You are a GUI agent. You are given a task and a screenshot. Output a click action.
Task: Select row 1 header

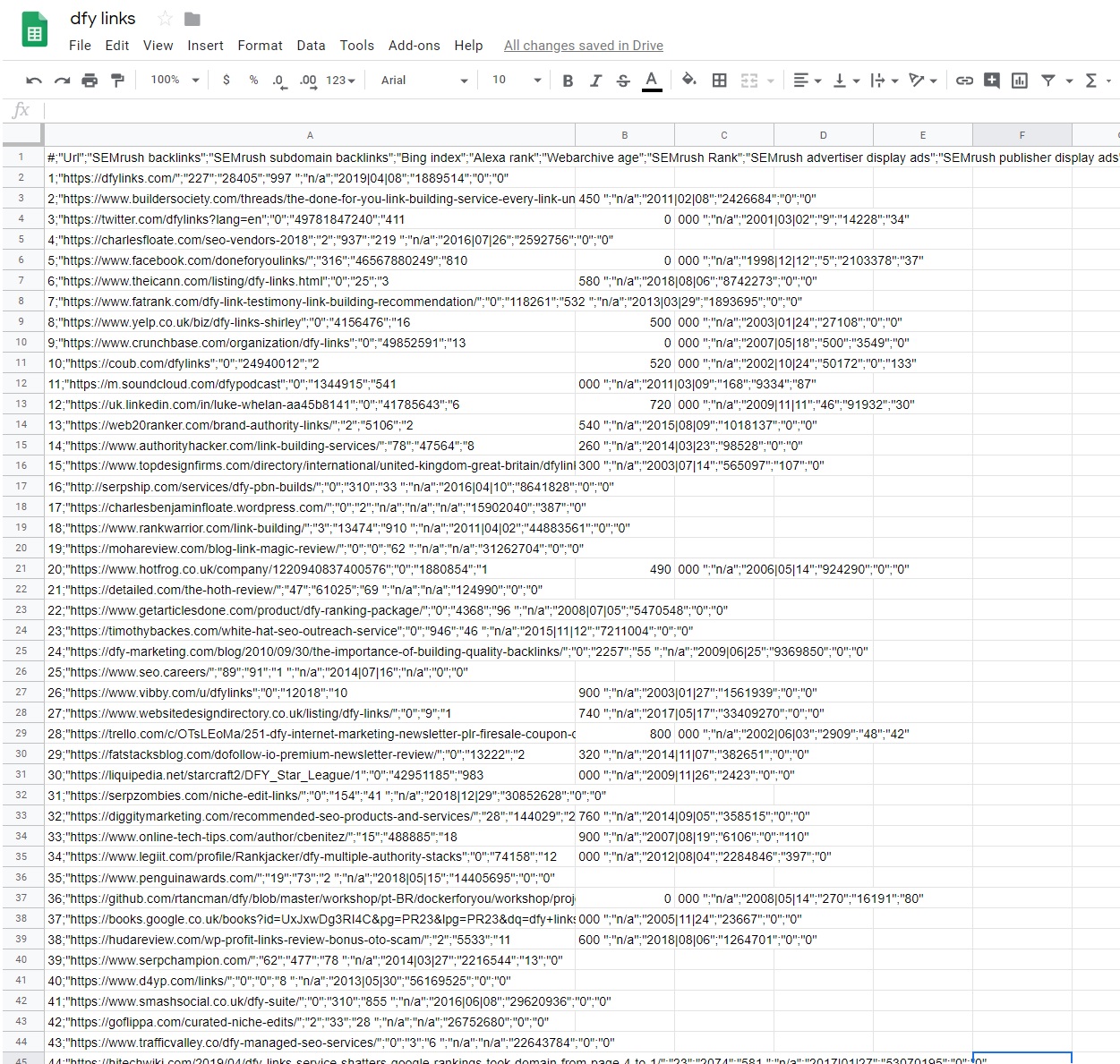click(x=21, y=157)
